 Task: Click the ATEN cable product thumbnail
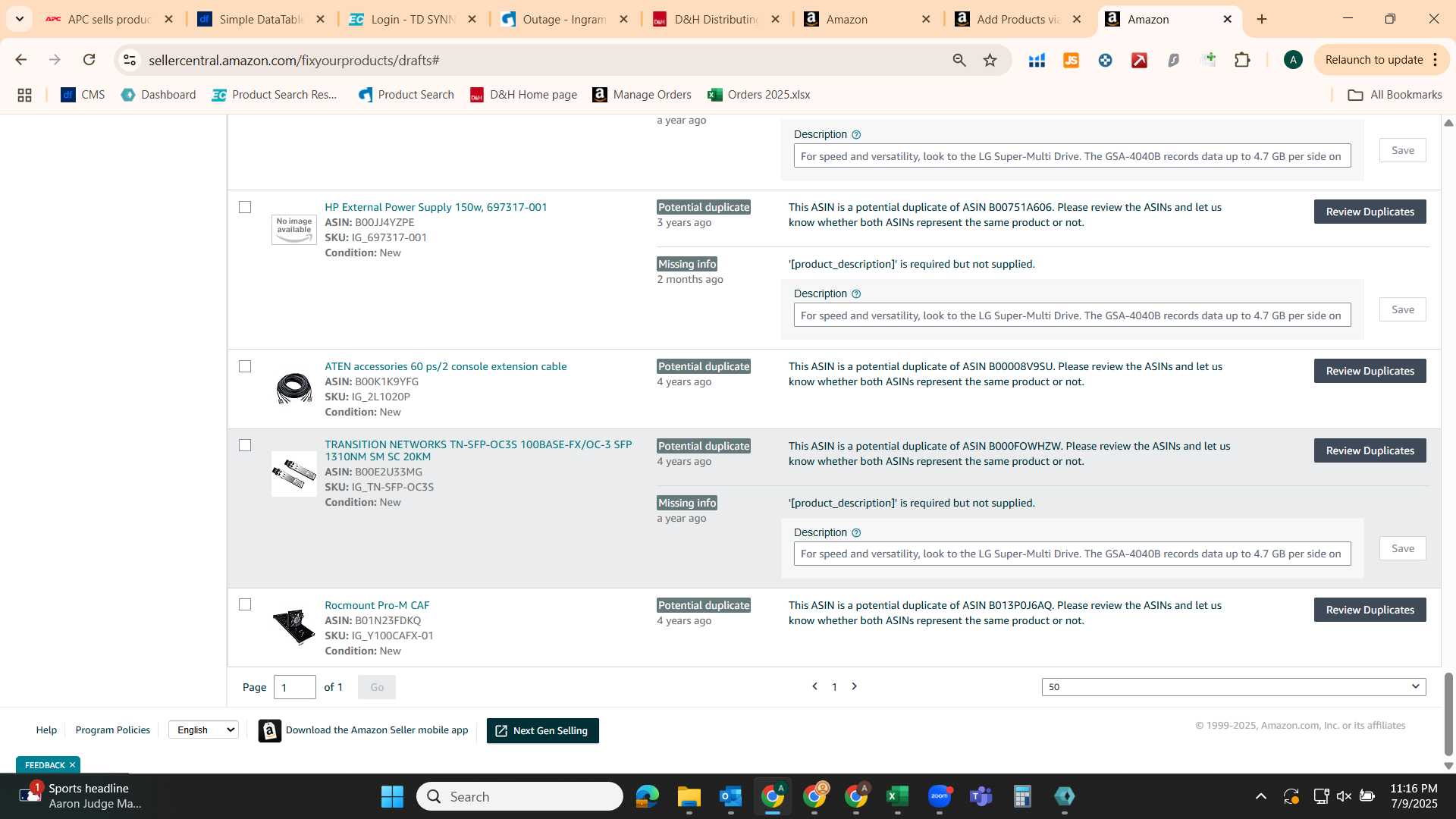294,388
